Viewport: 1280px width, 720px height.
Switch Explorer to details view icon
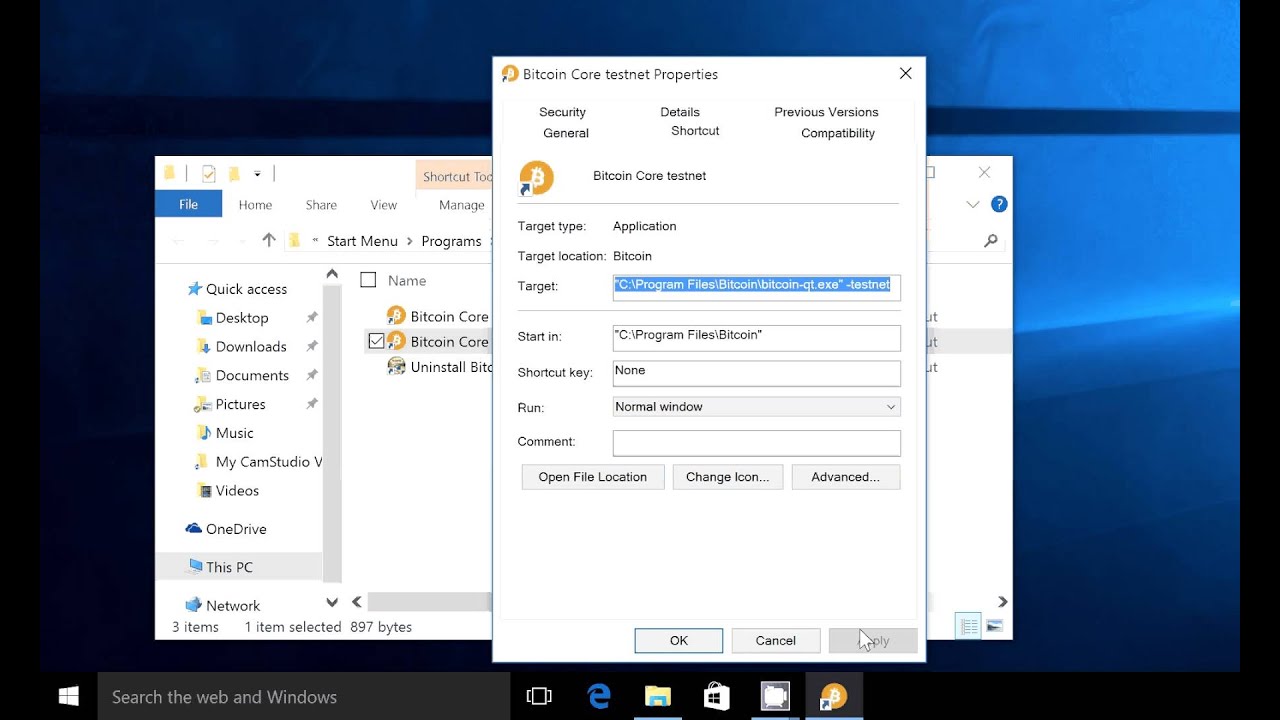tap(969, 626)
